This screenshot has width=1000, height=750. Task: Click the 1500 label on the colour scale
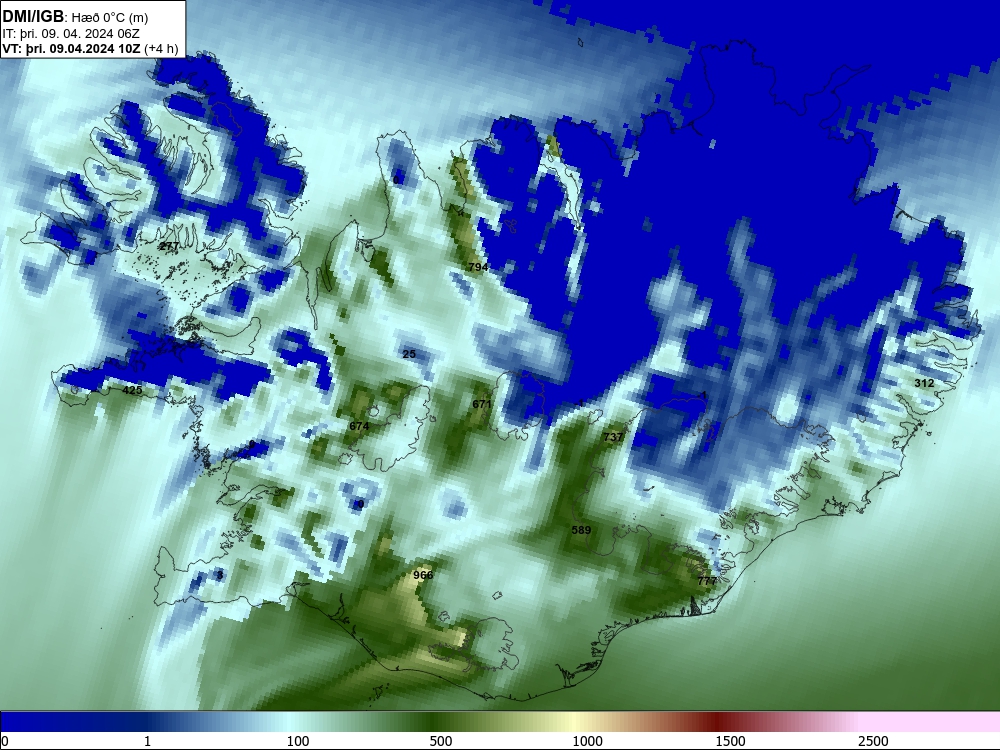pyautogui.click(x=730, y=741)
